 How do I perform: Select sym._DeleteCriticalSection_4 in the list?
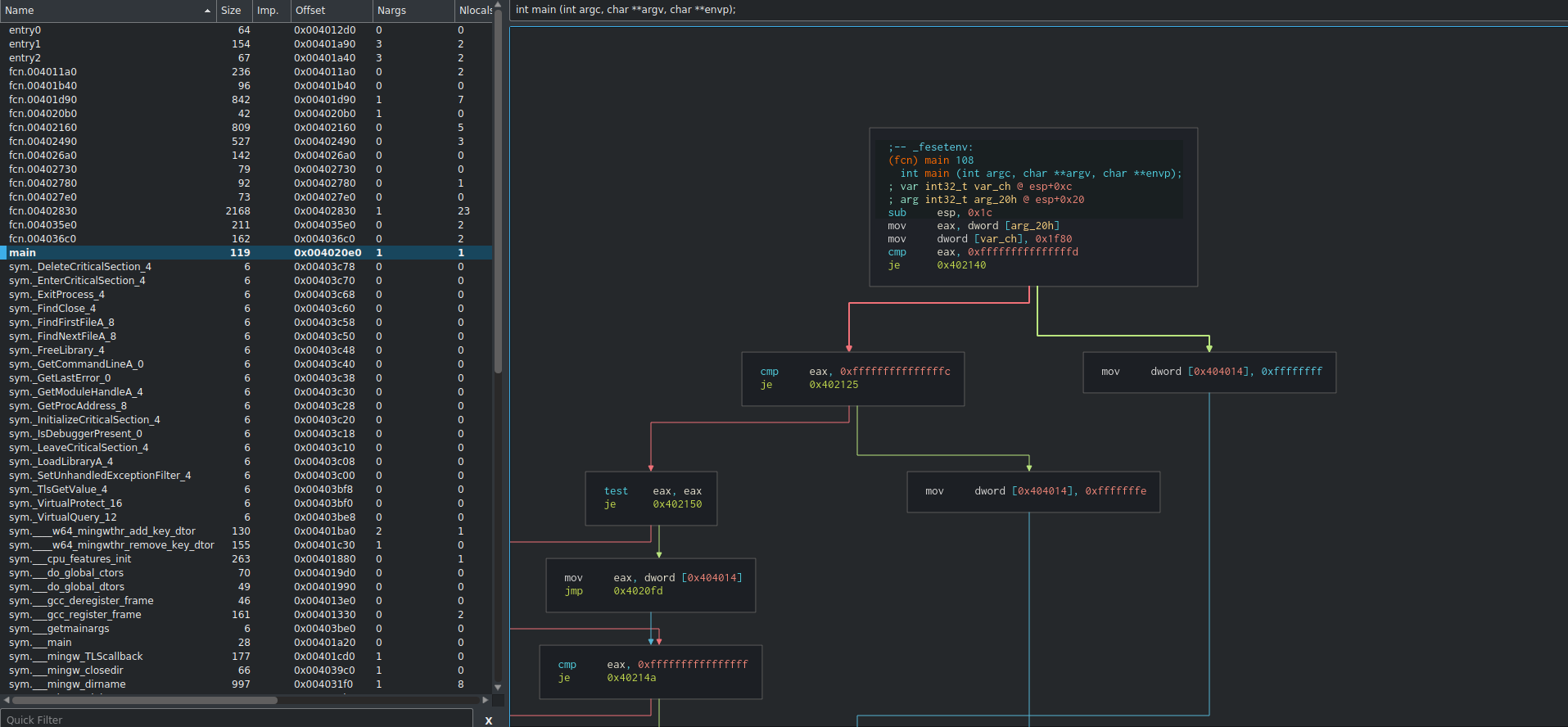pyautogui.click(x=246, y=267)
